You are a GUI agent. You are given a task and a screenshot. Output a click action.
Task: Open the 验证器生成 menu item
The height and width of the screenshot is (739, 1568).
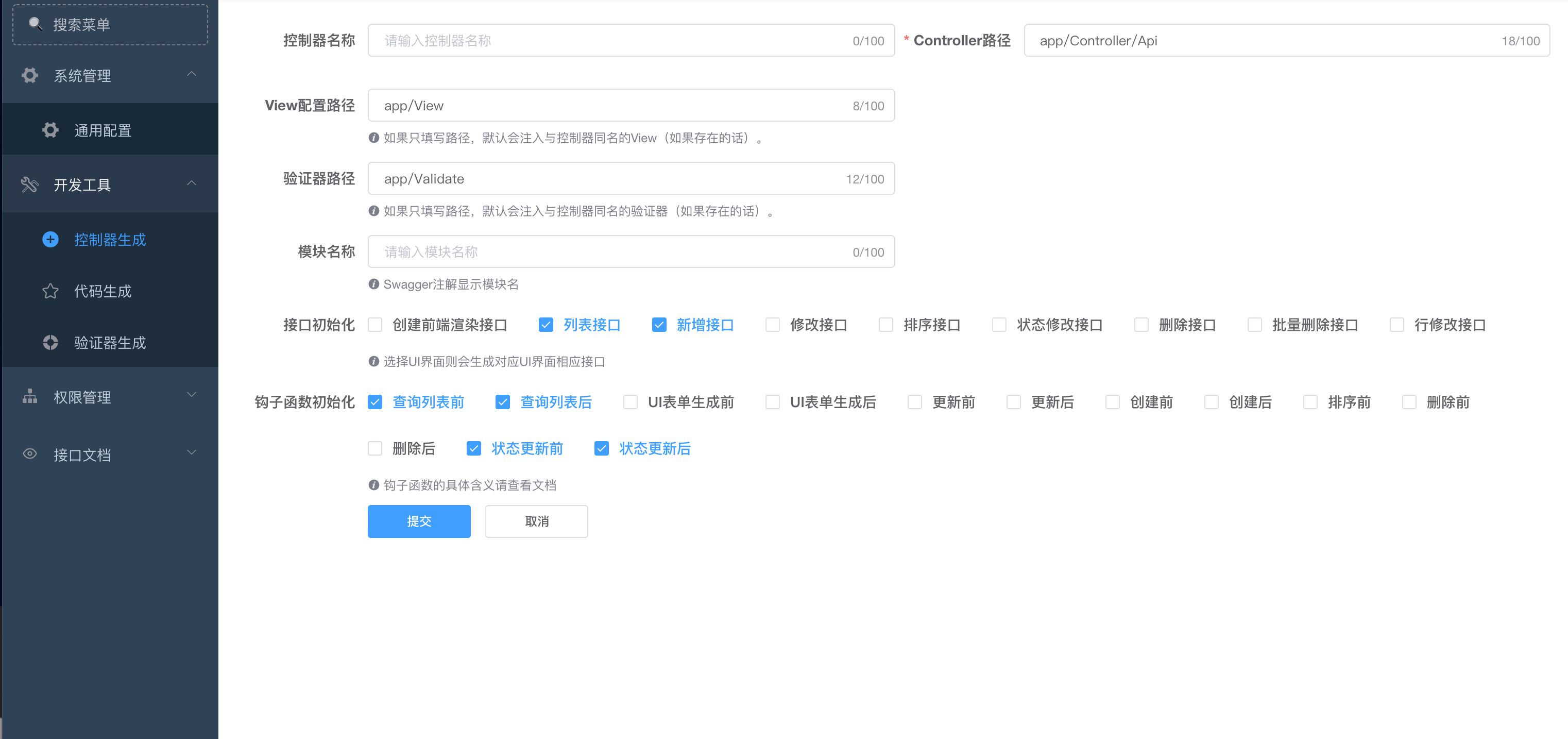pos(110,343)
